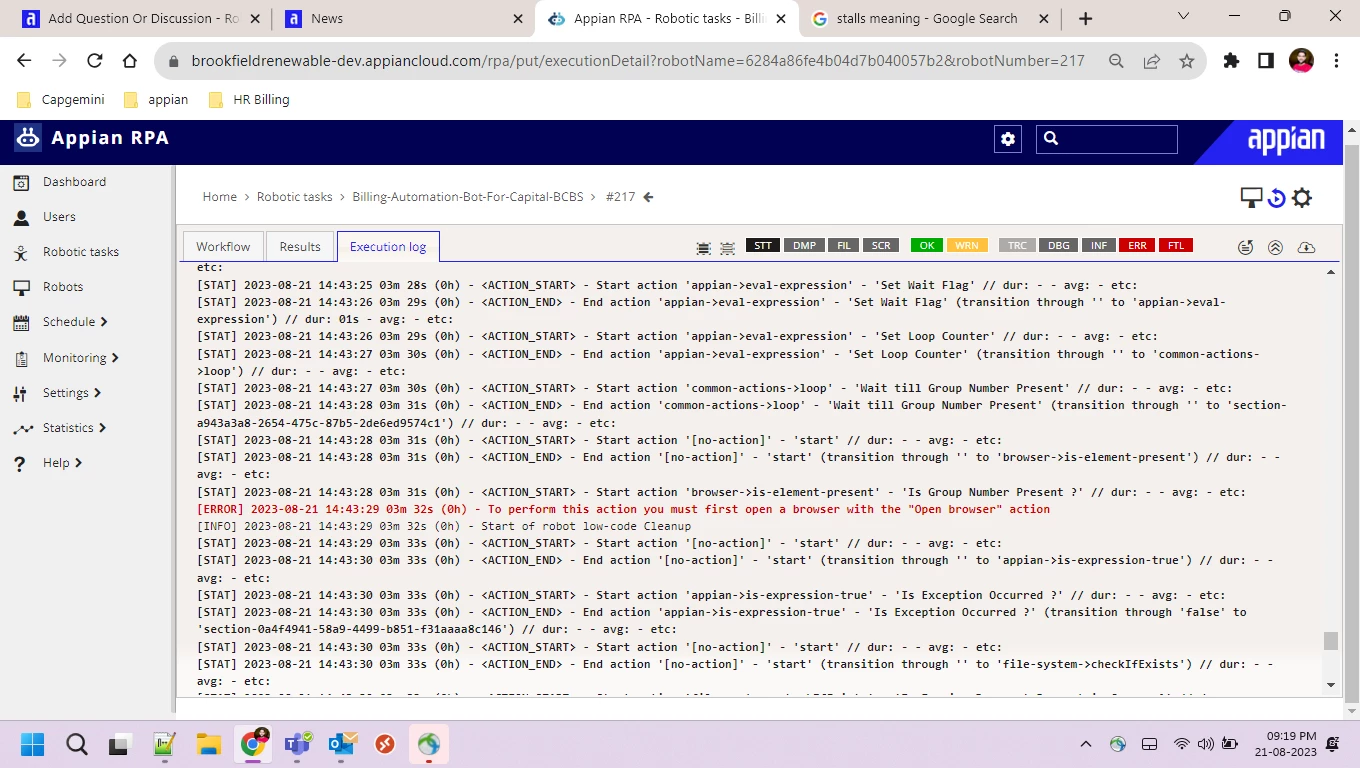Click the magnifier icon in the header search
1360x768 pixels.
pyautogui.click(x=1051, y=139)
